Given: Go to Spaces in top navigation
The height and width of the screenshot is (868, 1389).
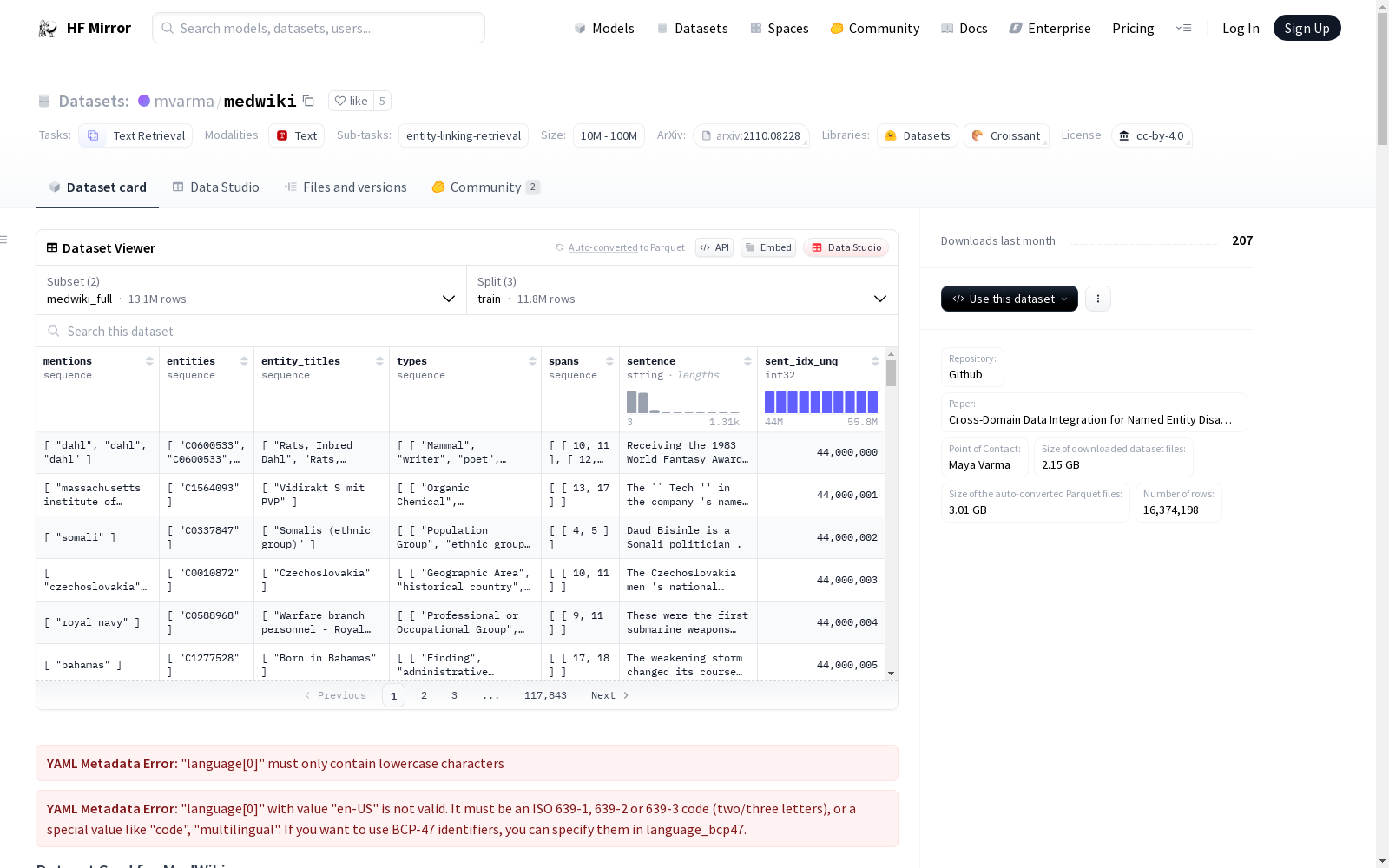Looking at the screenshot, I should [780, 29].
